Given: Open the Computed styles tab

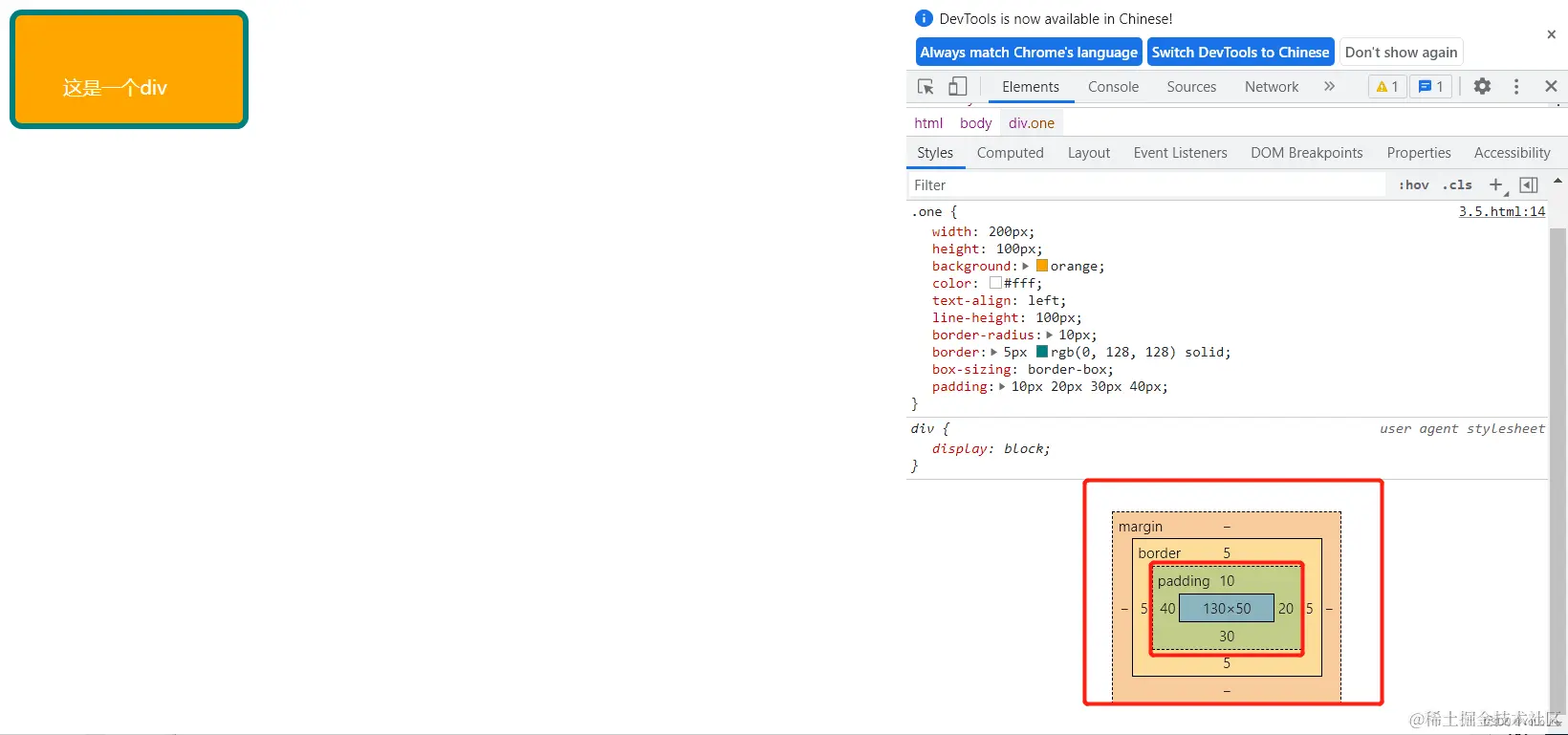Looking at the screenshot, I should [x=1010, y=153].
